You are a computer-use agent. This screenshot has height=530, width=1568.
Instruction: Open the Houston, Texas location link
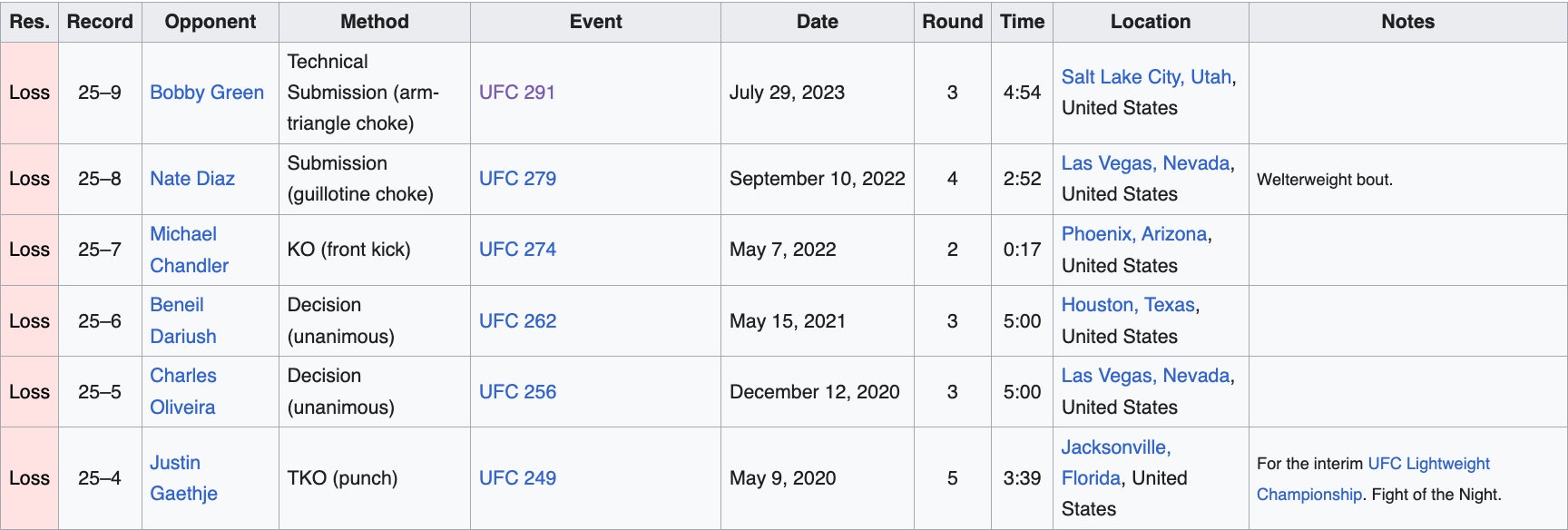point(1128,305)
